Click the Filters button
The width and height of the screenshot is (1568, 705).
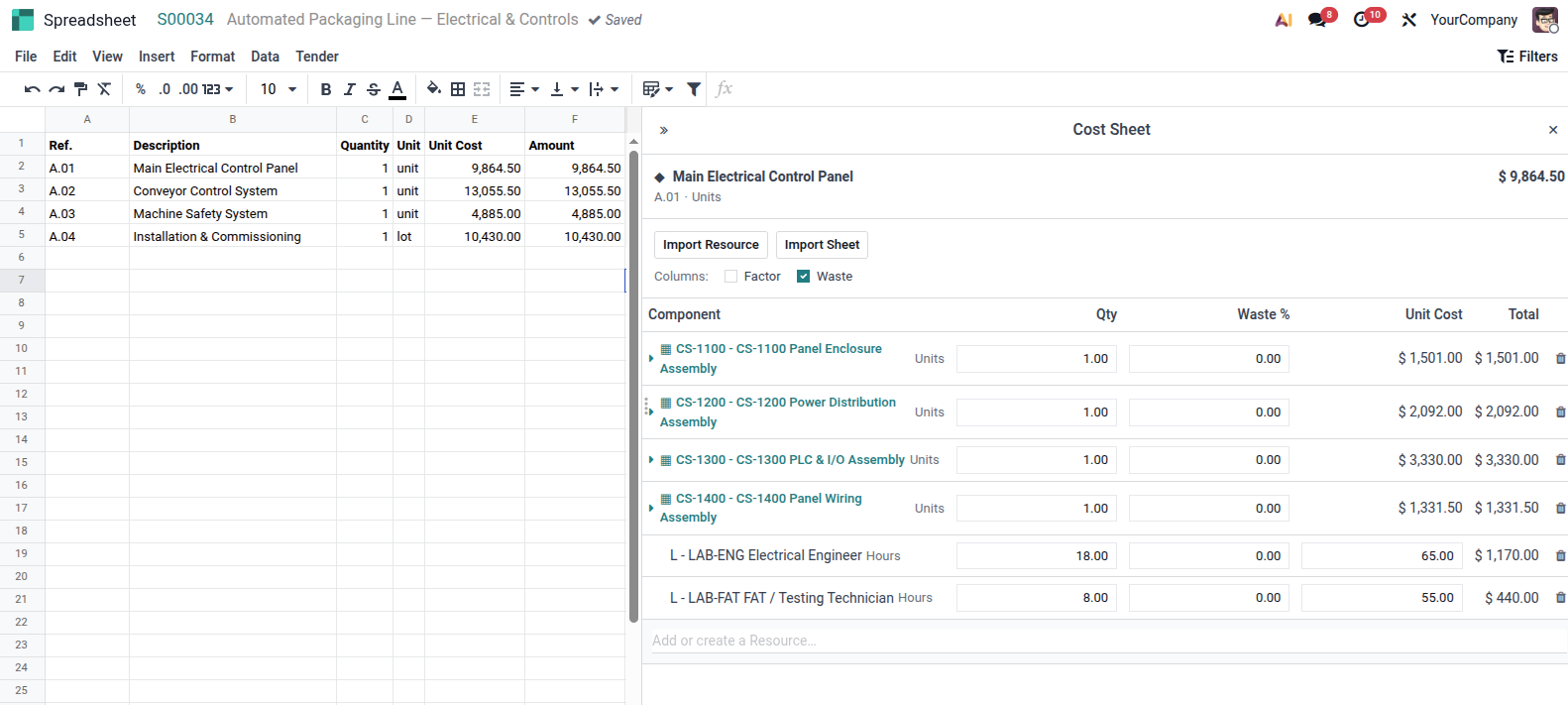pos(1527,57)
